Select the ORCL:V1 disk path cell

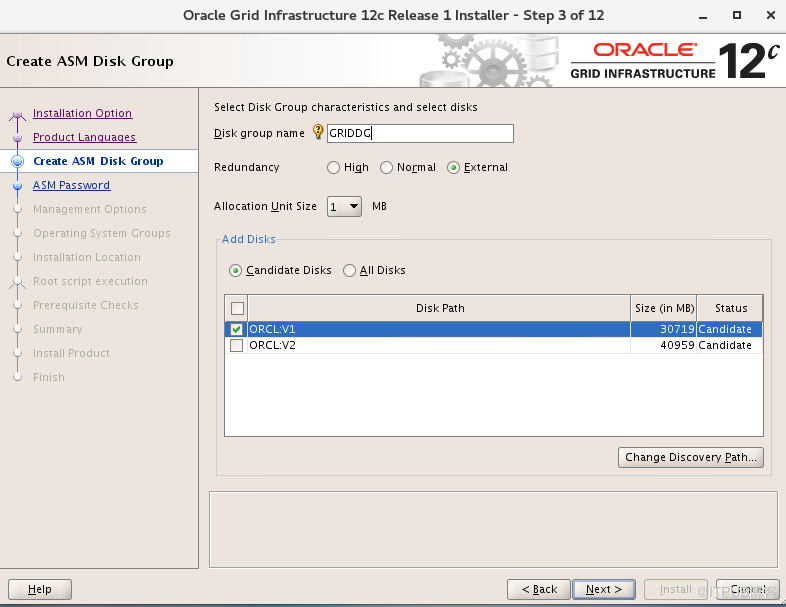coord(439,329)
